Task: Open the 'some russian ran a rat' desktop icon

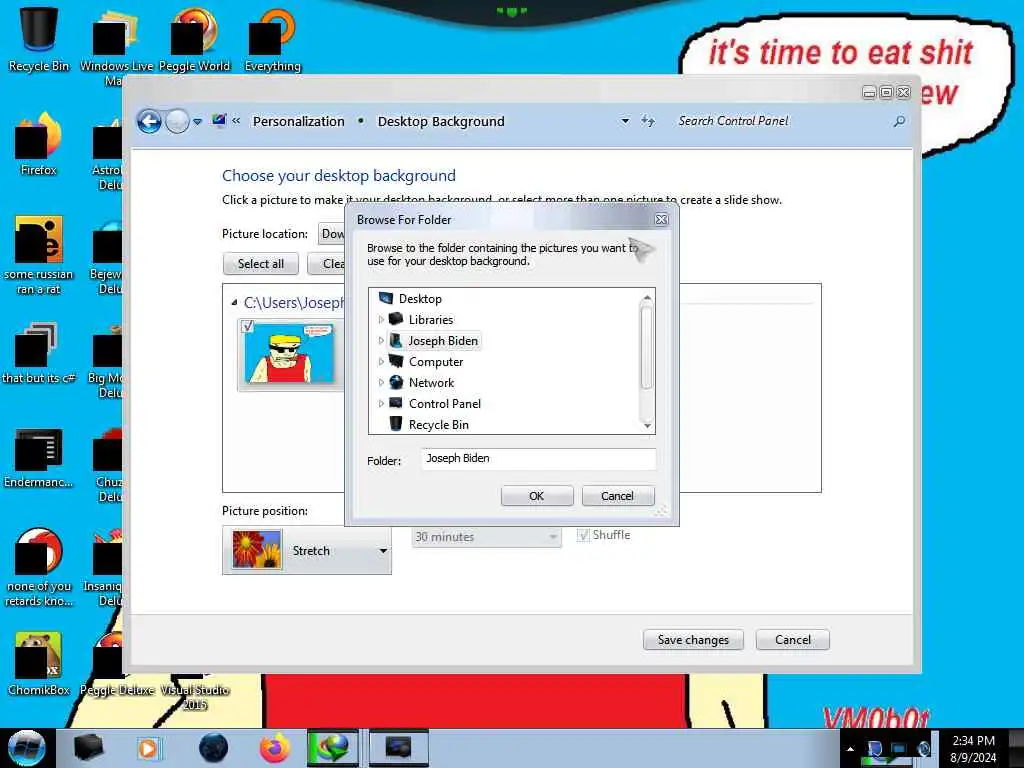Action: [x=39, y=255]
